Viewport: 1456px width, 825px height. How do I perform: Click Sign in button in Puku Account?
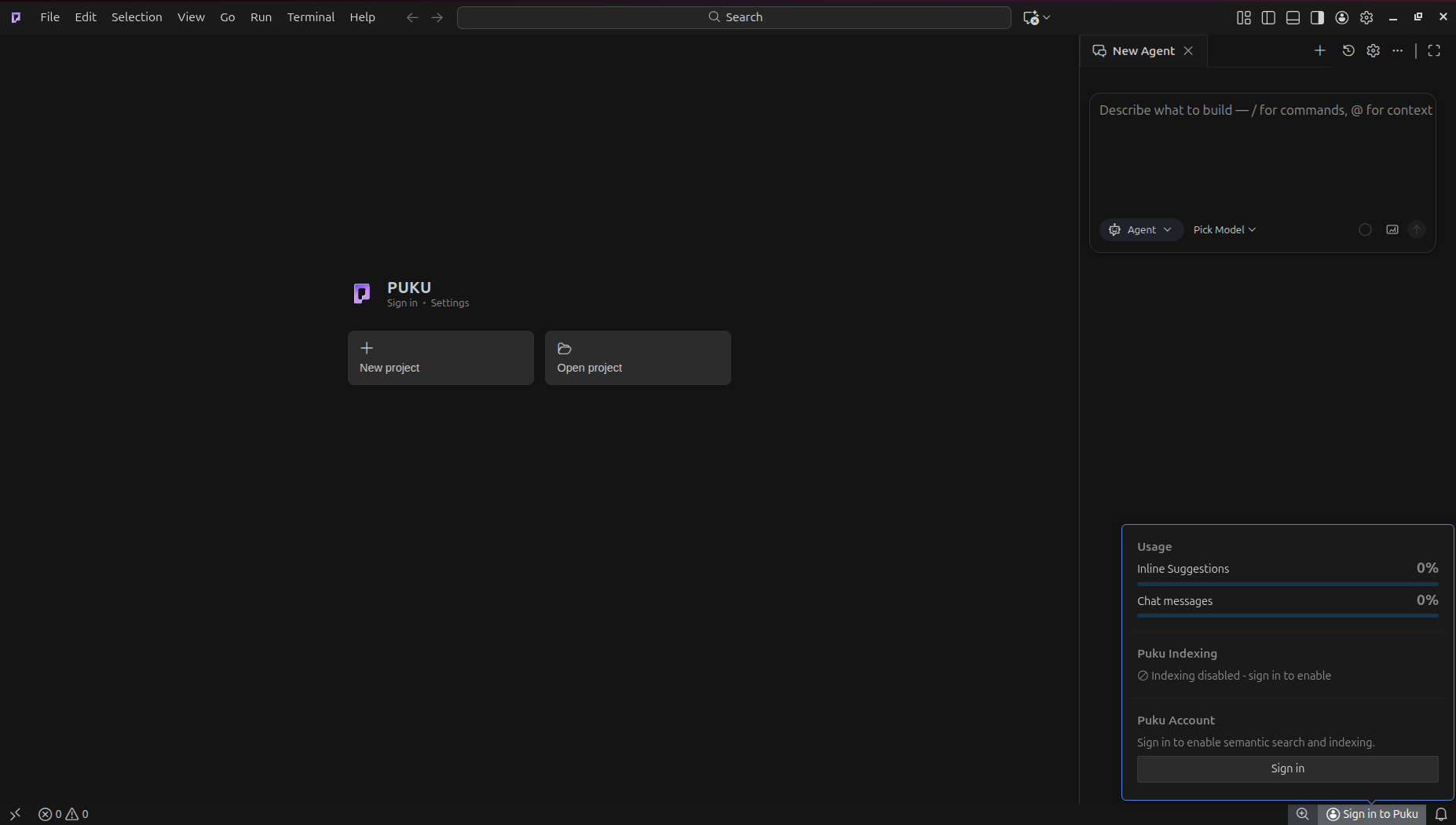coord(1287,768)
